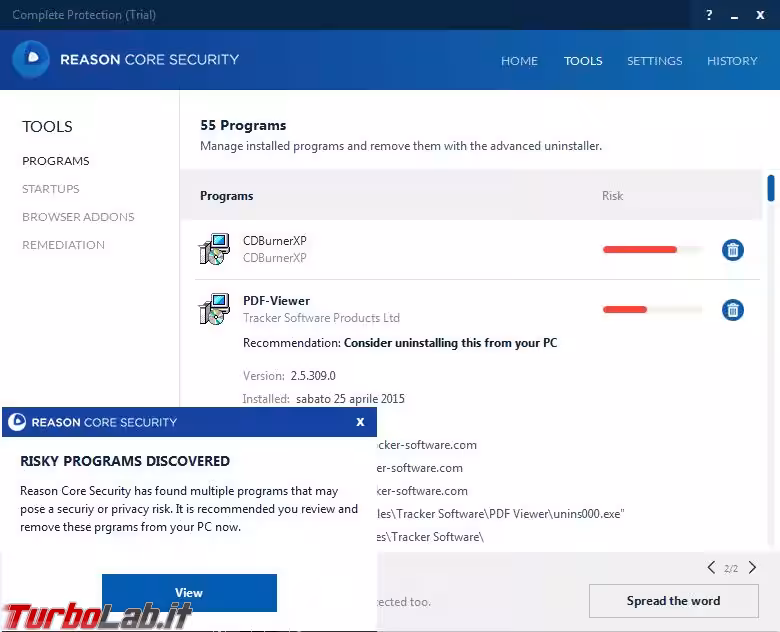
Task: Click the trash icon for PDF-Viewer
Action: (733, 310)
